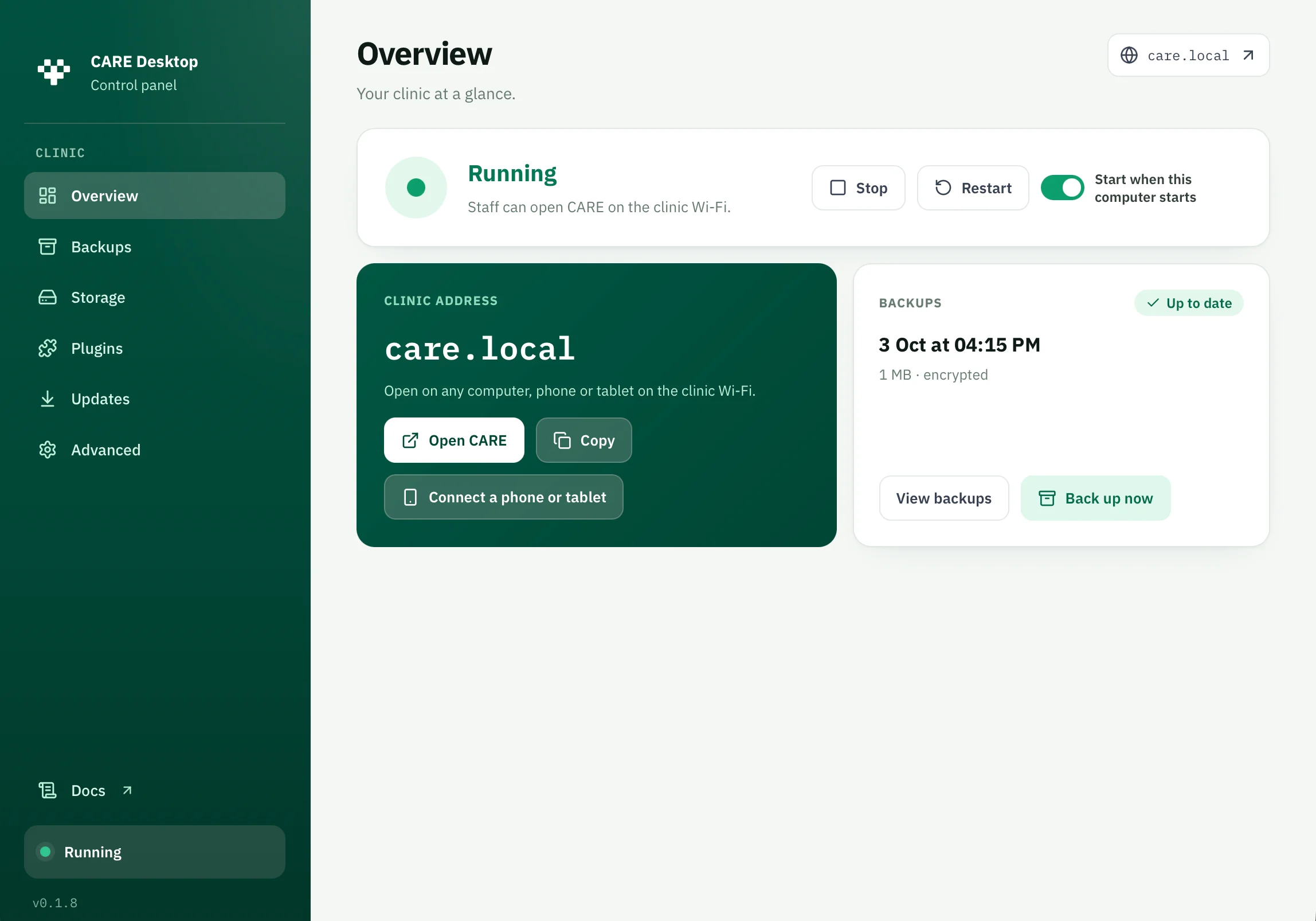The image size is (1316, 921).
Task: Click the CLINIC section header in sidebar
Action: point(60,153)
